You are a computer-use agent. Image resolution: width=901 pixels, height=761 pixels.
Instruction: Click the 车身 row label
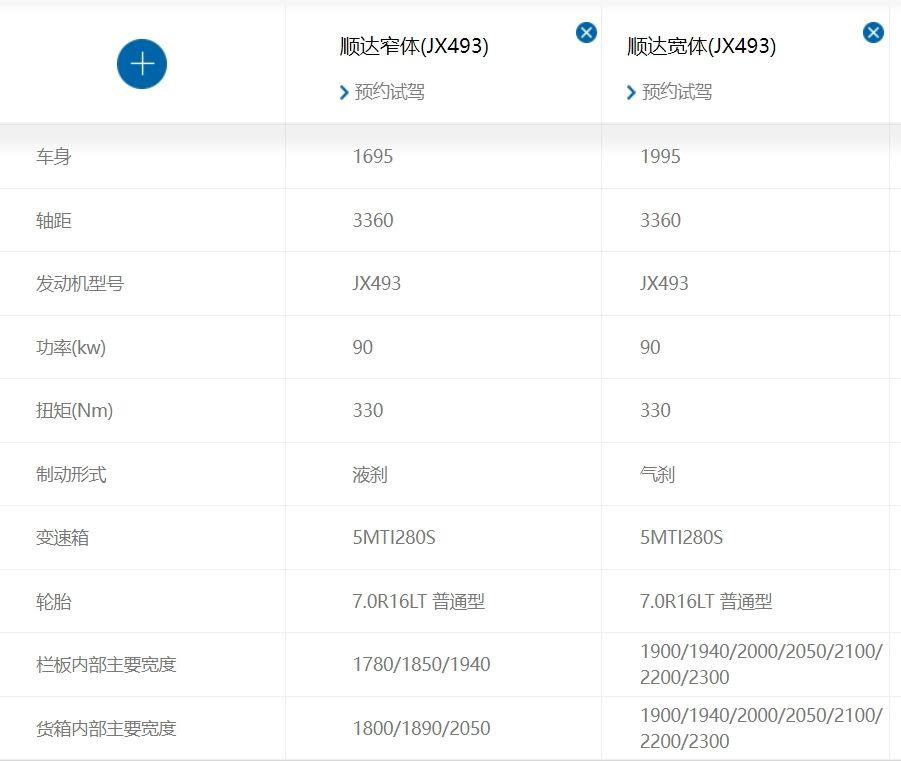pyautogui.click(x=53, y=156)
